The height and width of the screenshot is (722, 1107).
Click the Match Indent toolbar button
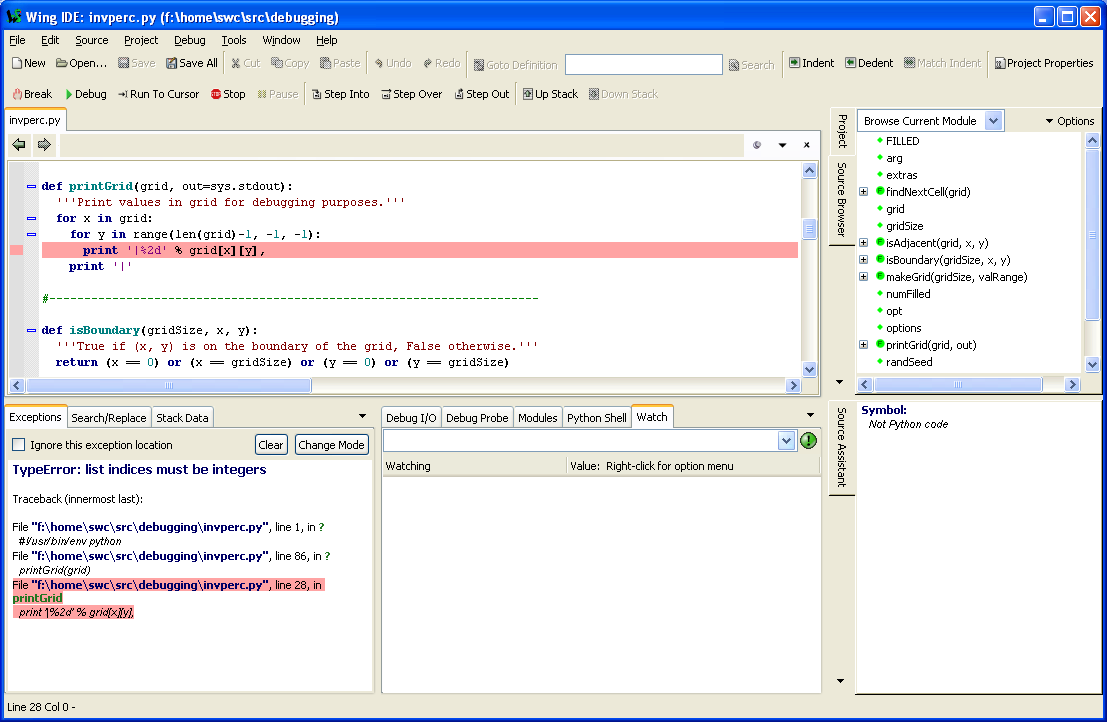point(943,63)
